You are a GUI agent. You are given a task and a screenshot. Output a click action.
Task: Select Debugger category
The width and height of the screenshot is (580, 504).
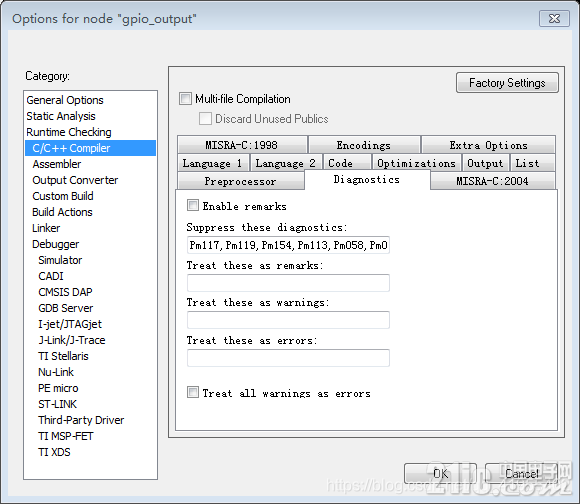(55, 244)
